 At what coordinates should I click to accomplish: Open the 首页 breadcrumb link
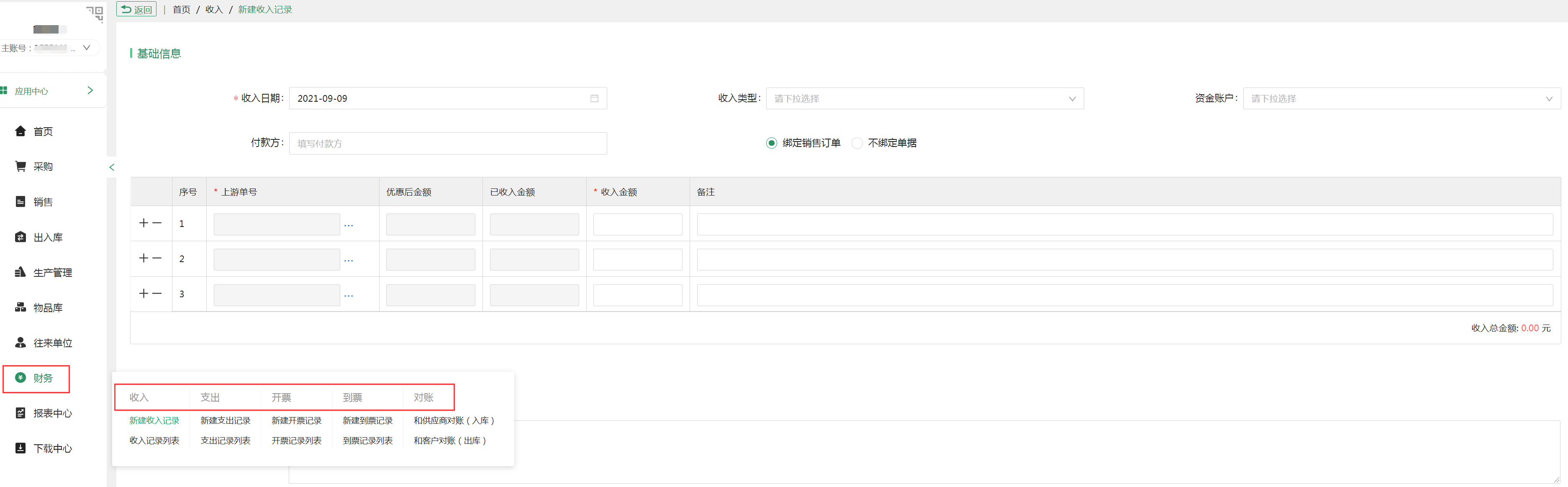pos(181,10)
